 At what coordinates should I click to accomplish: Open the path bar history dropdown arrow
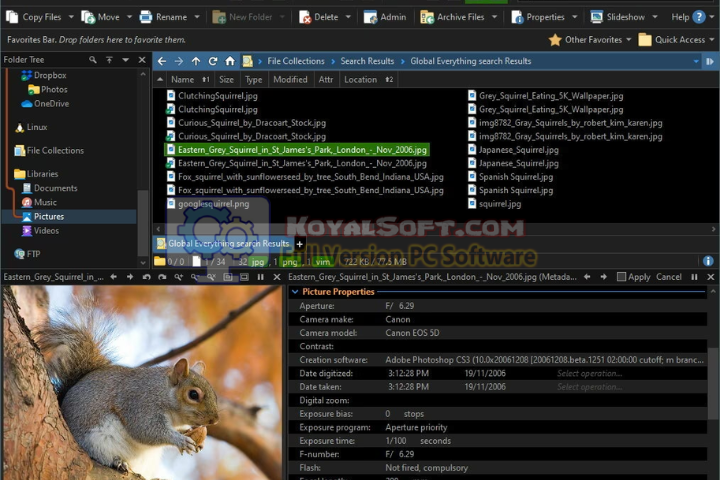tap(696, 61)
